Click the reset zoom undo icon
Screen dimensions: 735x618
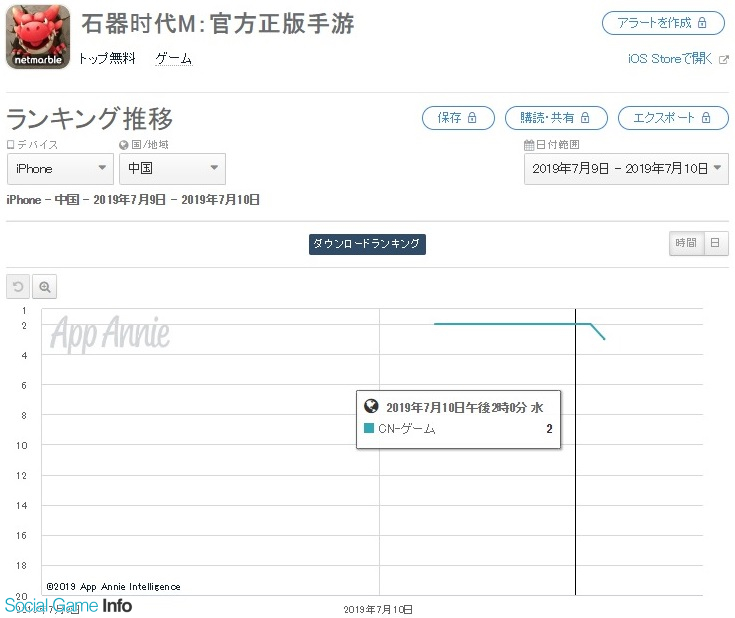click(18, 286)
